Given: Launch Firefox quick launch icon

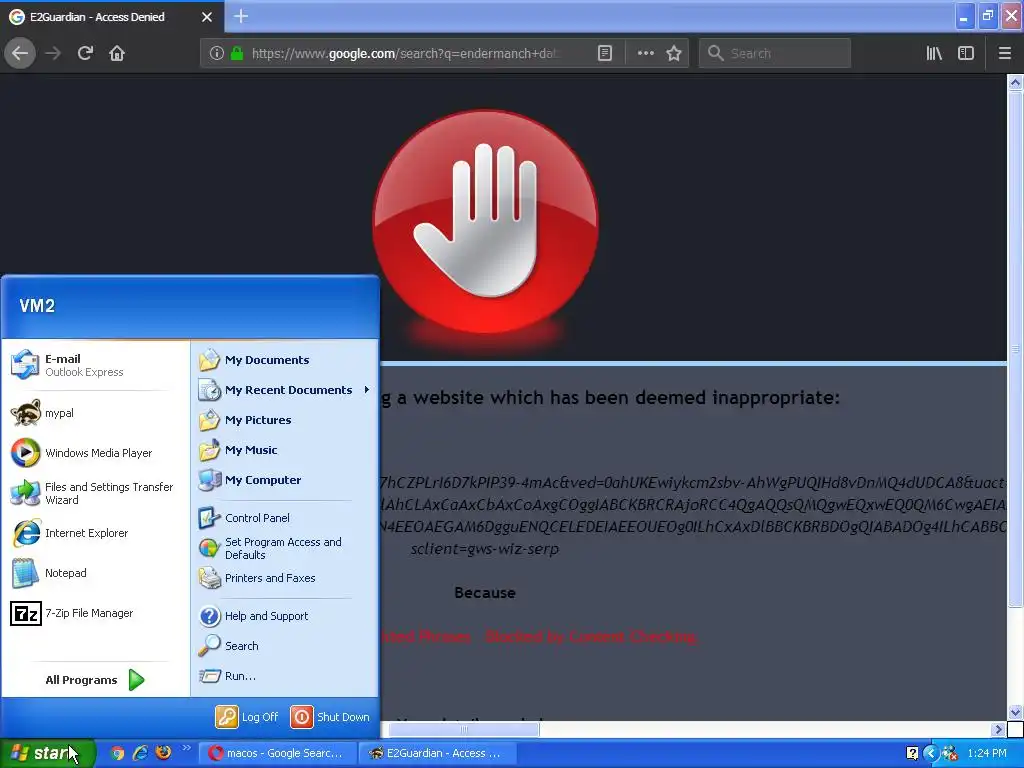Looking at the screenshot, I should 163,753.
